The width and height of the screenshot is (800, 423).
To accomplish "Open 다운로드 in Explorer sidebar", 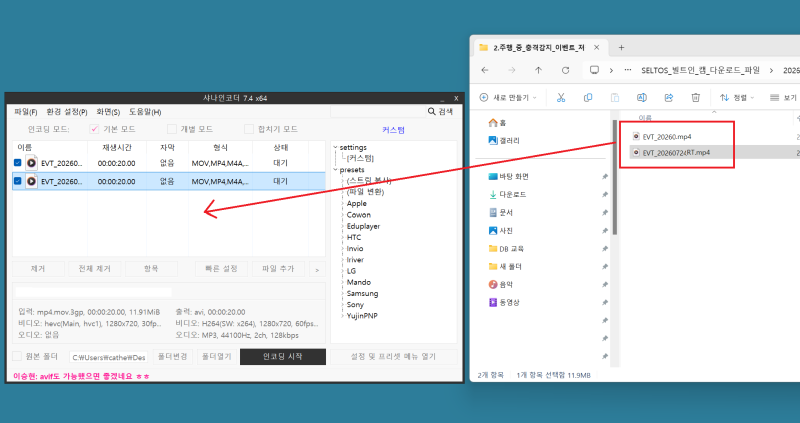I will (507, 194).
